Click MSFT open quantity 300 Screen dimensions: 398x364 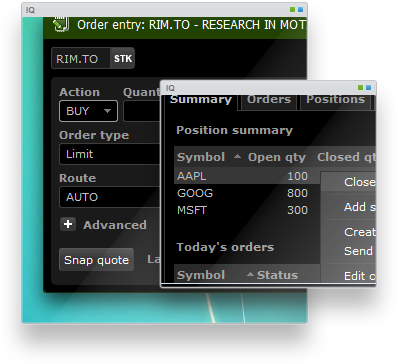[x=297, y=210]
